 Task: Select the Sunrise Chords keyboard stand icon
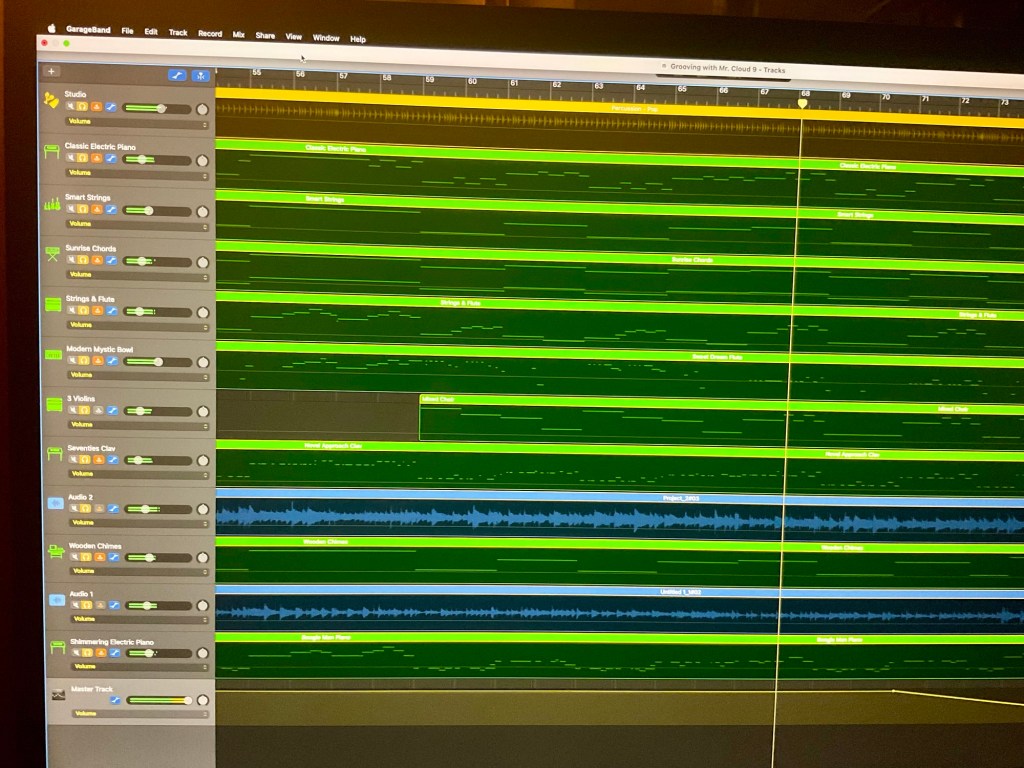tap(52, 254)
